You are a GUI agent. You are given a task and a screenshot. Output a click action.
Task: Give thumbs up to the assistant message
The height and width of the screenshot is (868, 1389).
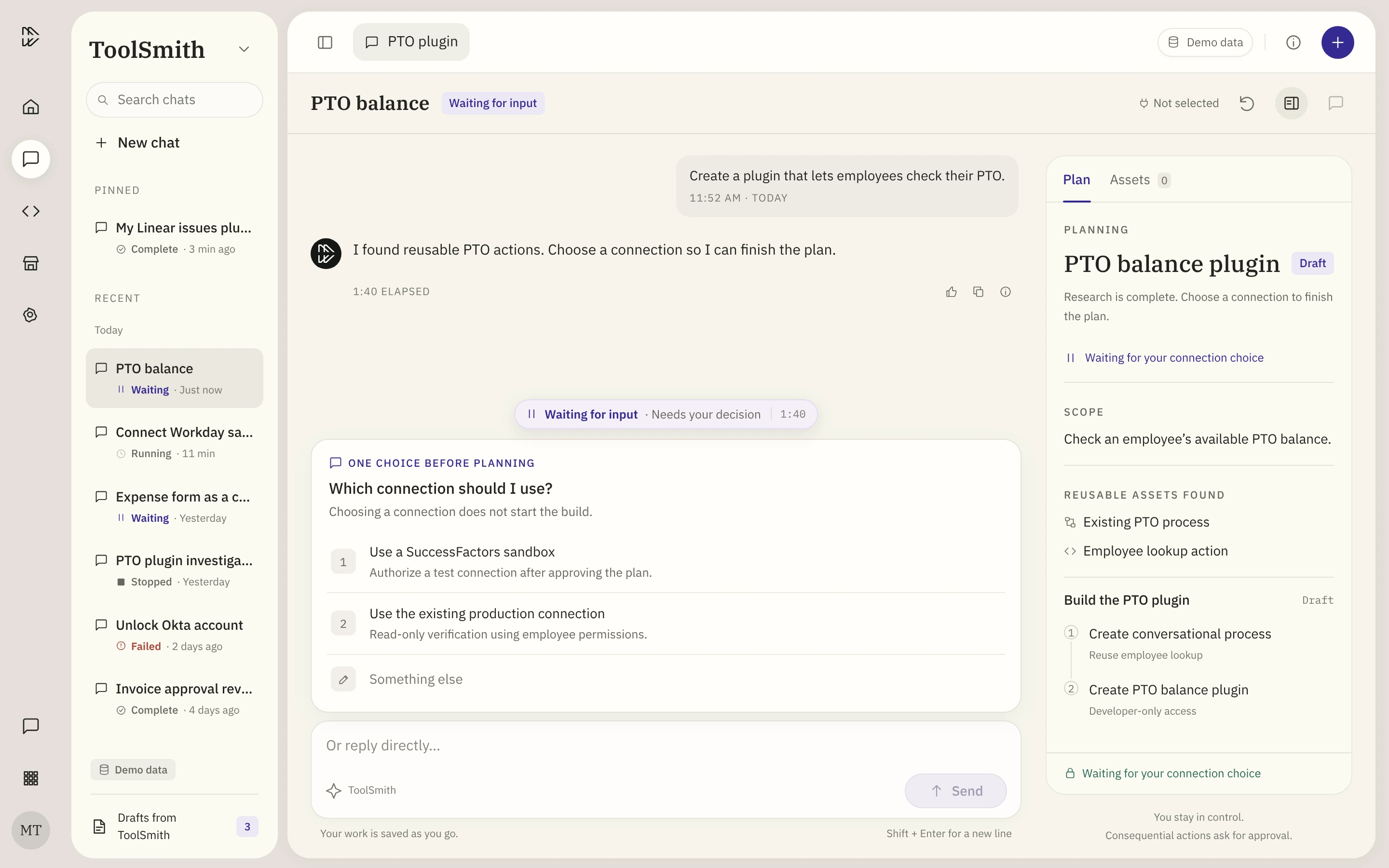951,292
